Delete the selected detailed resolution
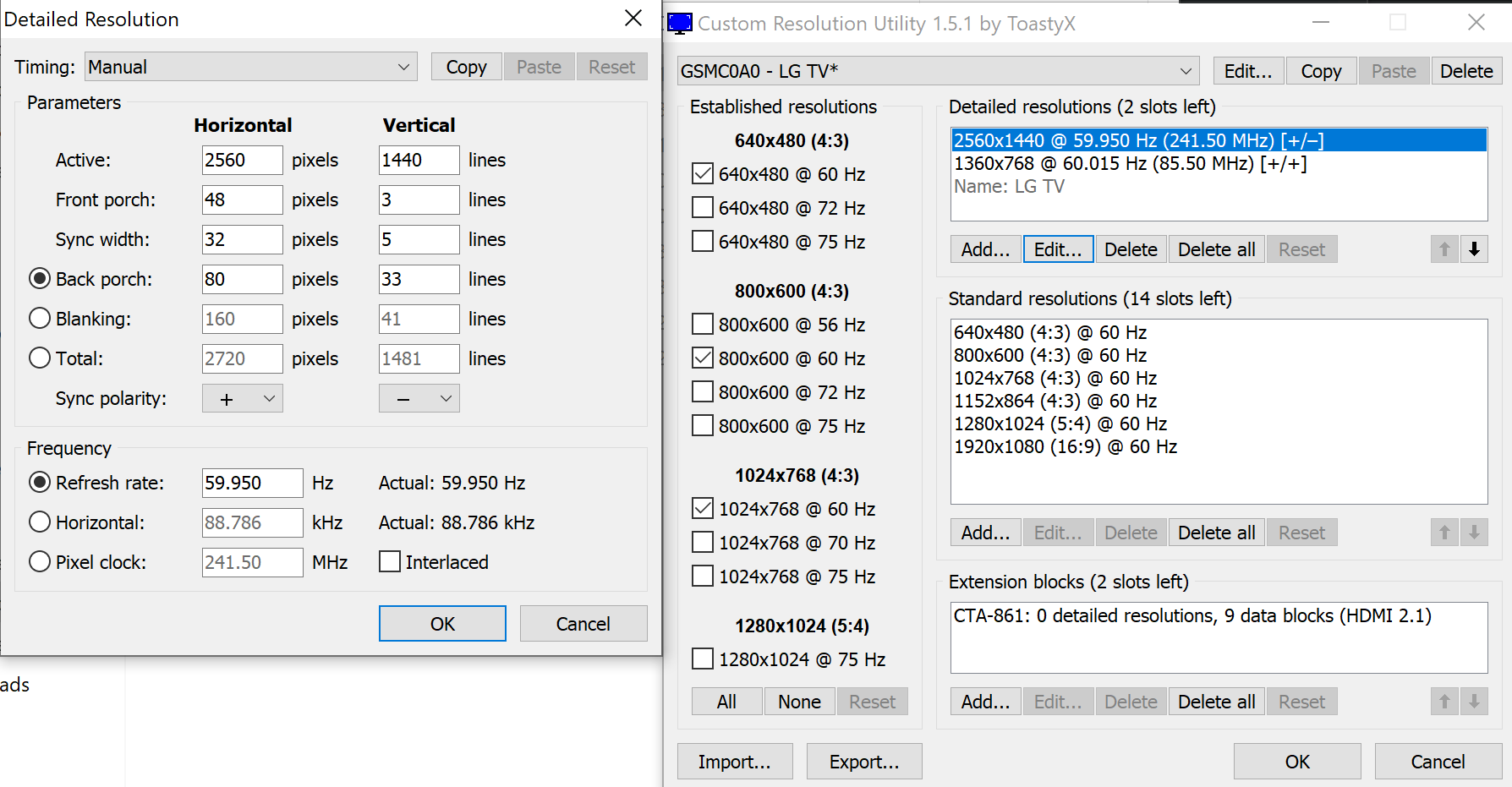 click(x=1131, y=249)
